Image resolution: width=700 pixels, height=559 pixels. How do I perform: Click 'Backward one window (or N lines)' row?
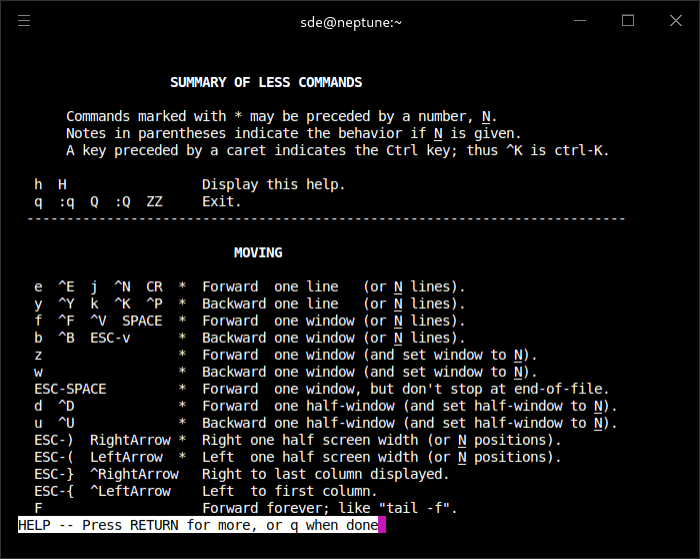pyautogui.click(x=250, y=338)
